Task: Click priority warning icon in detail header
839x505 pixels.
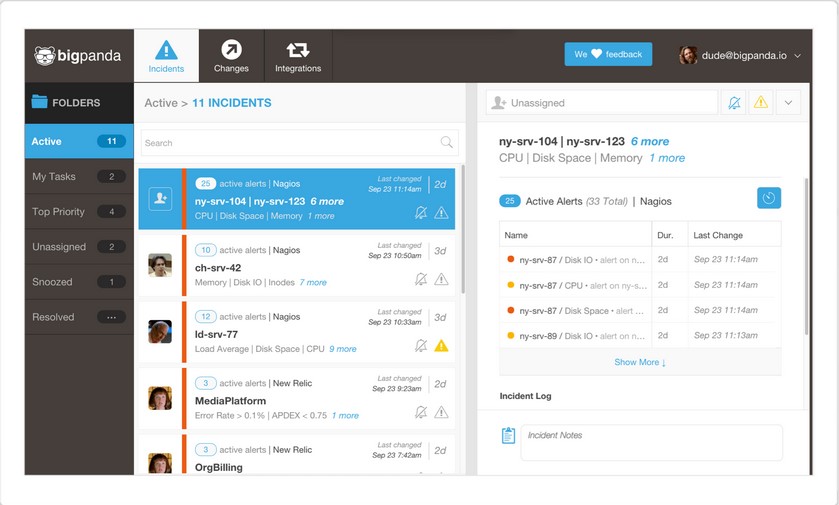Action: (761, 102)
